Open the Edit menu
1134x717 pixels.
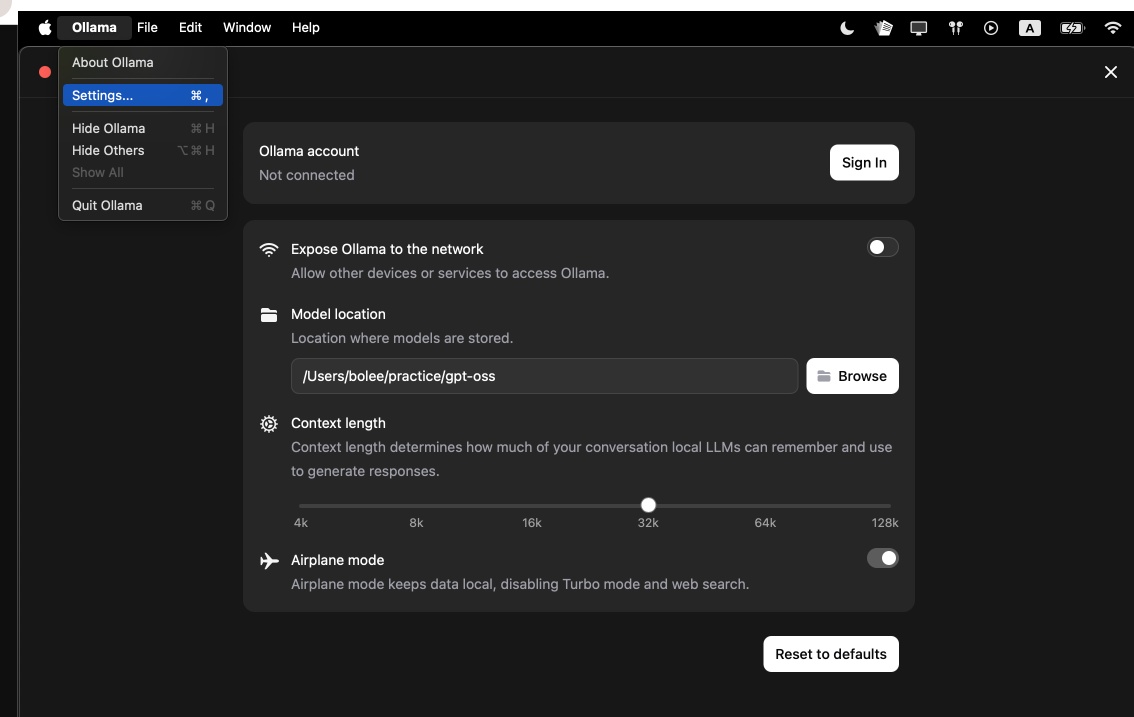[190, 27]
